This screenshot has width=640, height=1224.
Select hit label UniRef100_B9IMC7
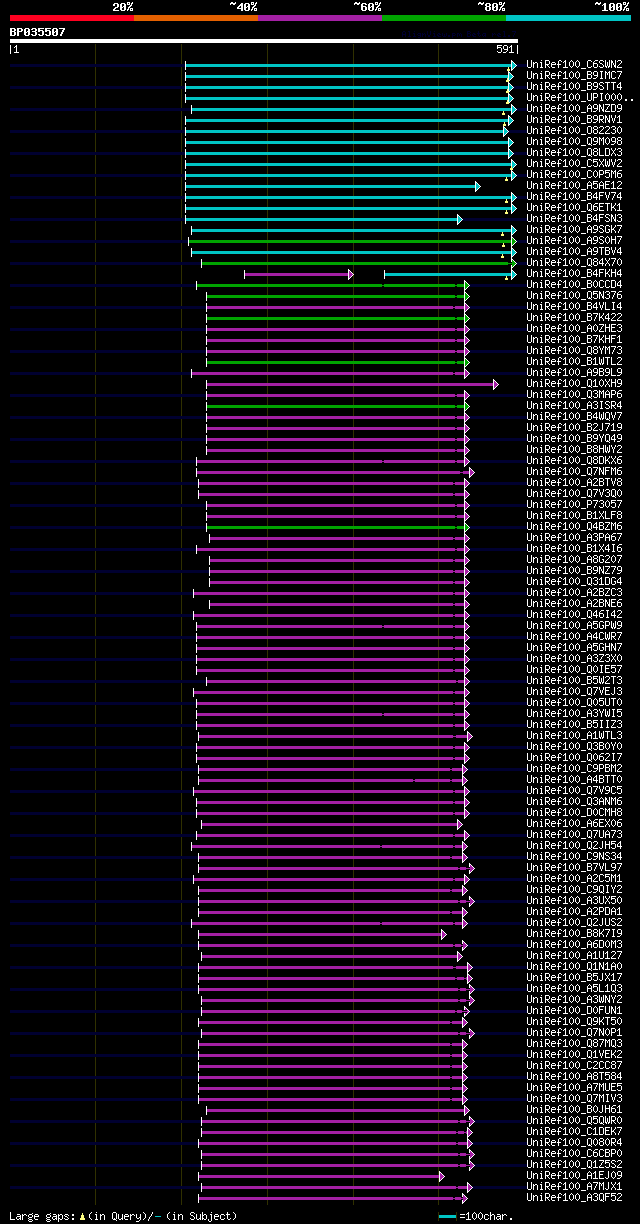574,75
